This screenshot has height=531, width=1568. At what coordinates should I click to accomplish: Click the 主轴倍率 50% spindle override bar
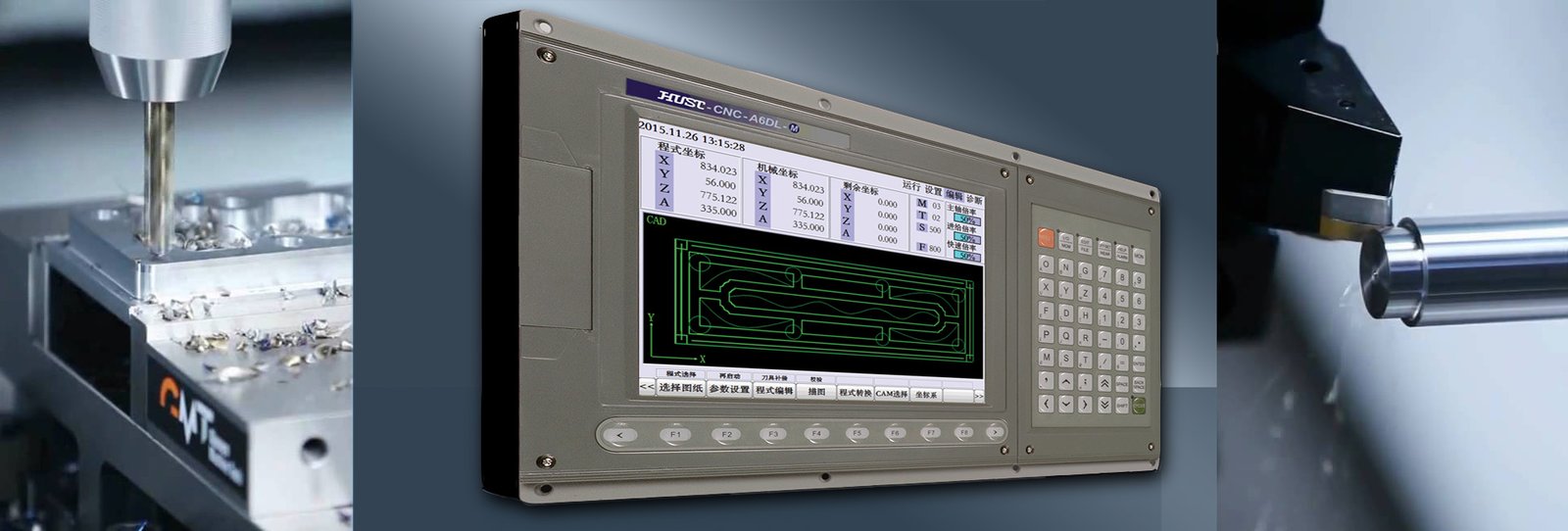click(967, 221)
